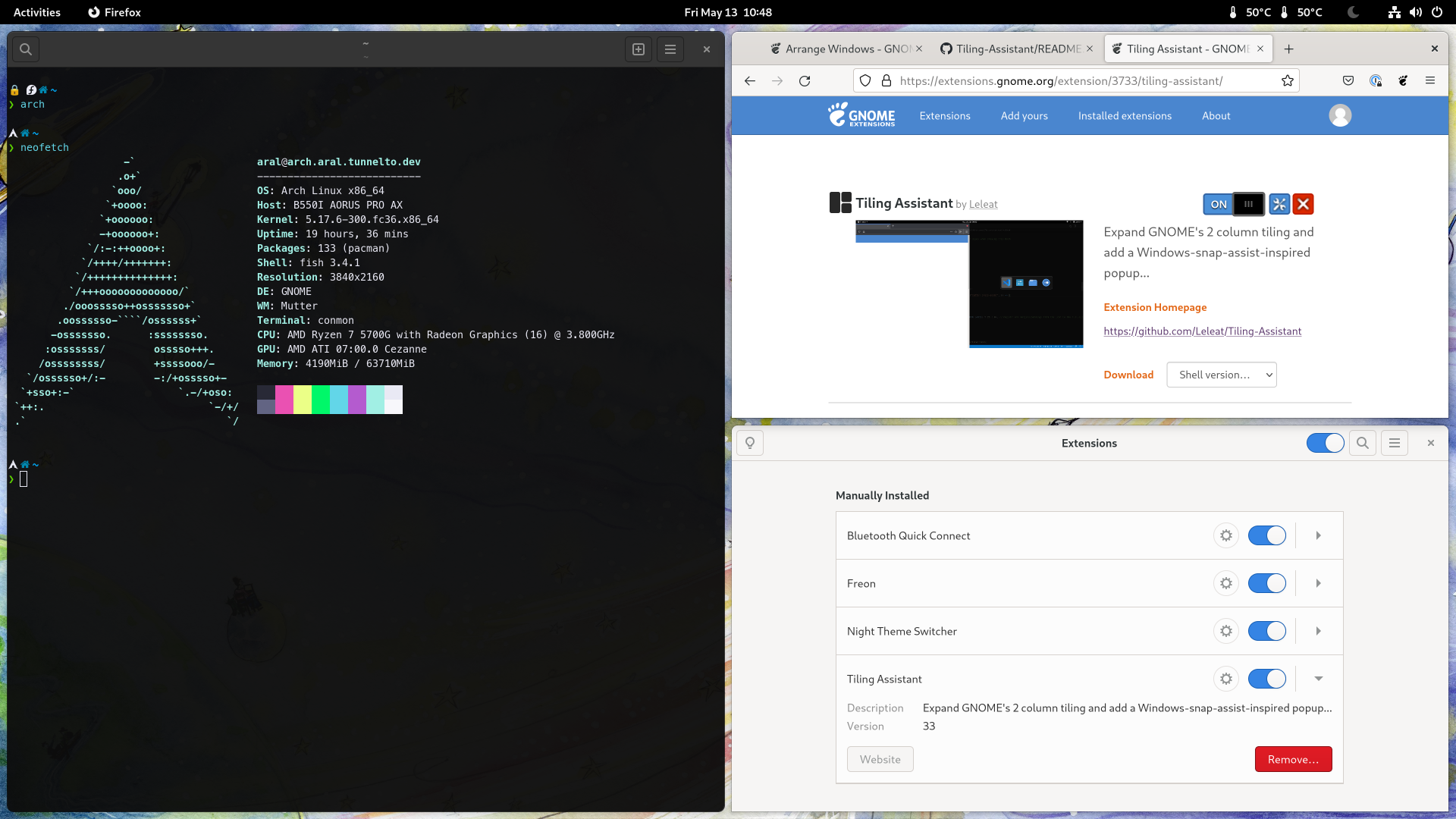Viewport: 1456px width, 819px height.
Task: Click Firefox reload page icon
Action: [x=805, y=81]
